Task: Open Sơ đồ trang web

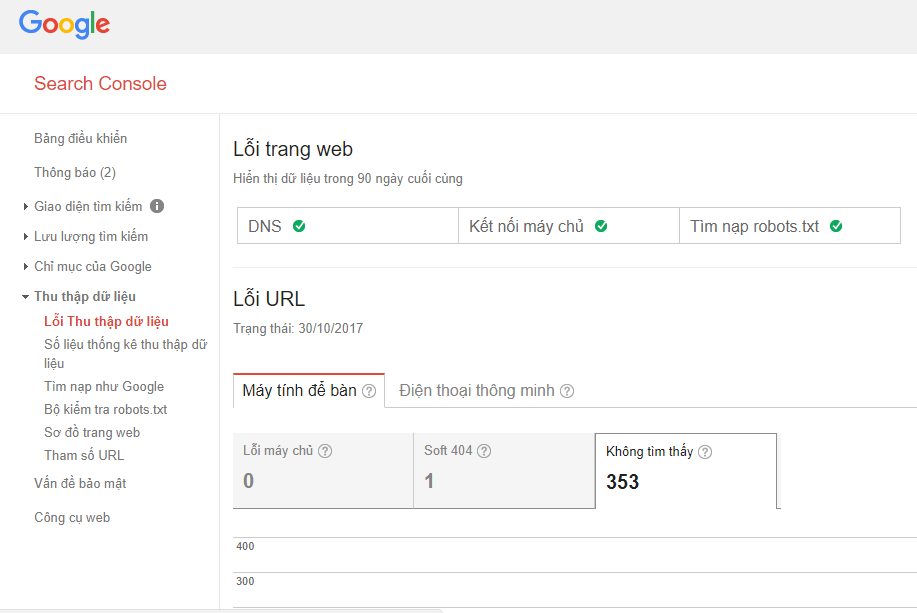Action: [x=92, y=432]
